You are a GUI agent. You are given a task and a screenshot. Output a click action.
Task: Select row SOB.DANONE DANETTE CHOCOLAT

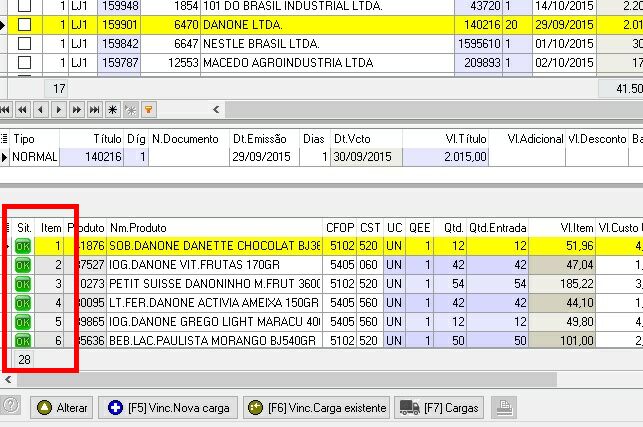(x=322, y=246)
